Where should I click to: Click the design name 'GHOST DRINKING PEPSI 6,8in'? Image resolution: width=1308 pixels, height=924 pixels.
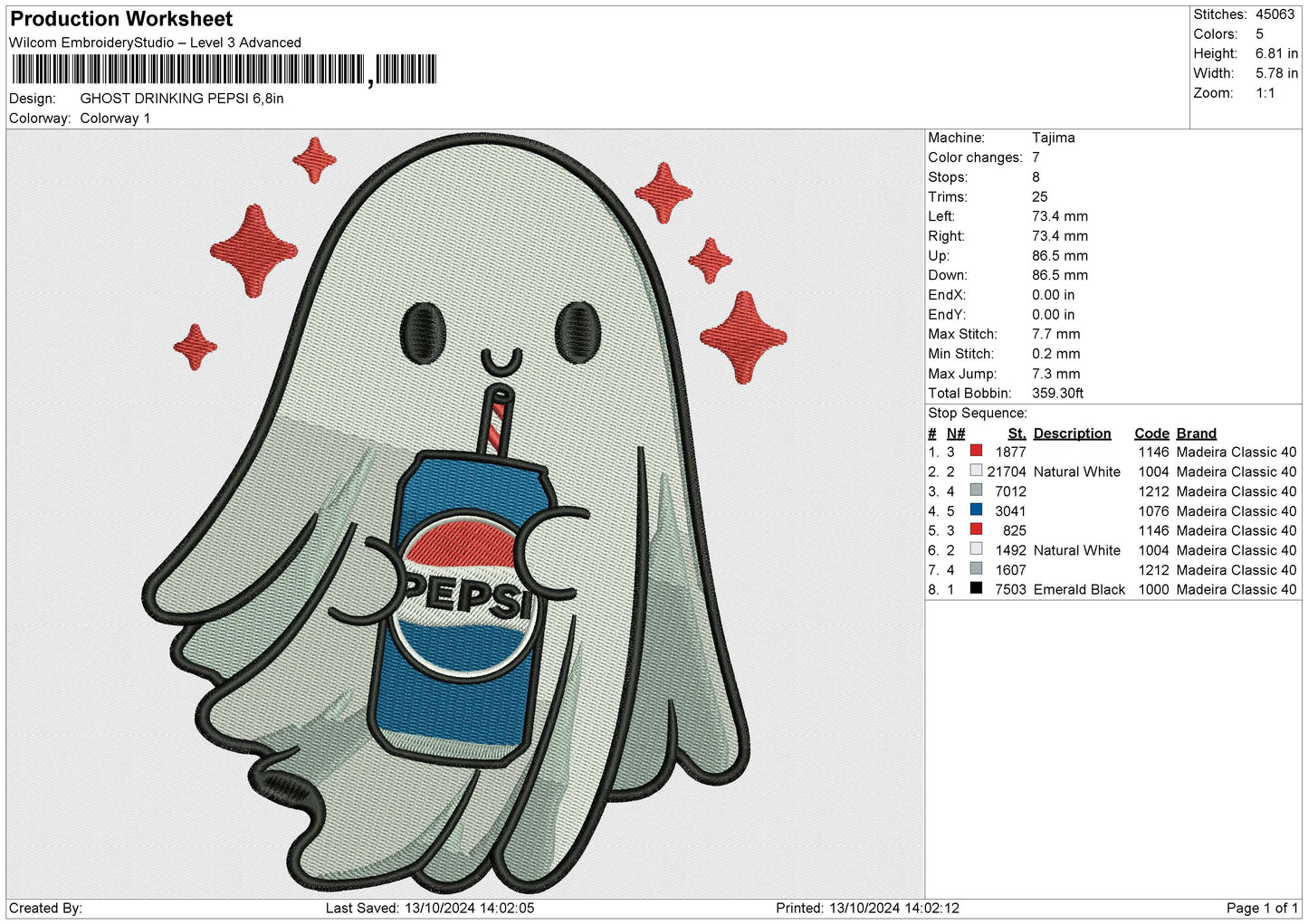point(182,99)
